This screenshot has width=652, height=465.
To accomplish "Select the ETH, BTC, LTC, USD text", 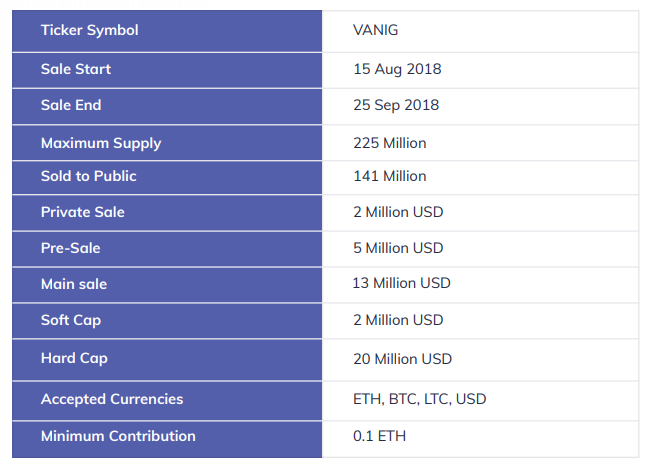I will (x=420, y=399).
